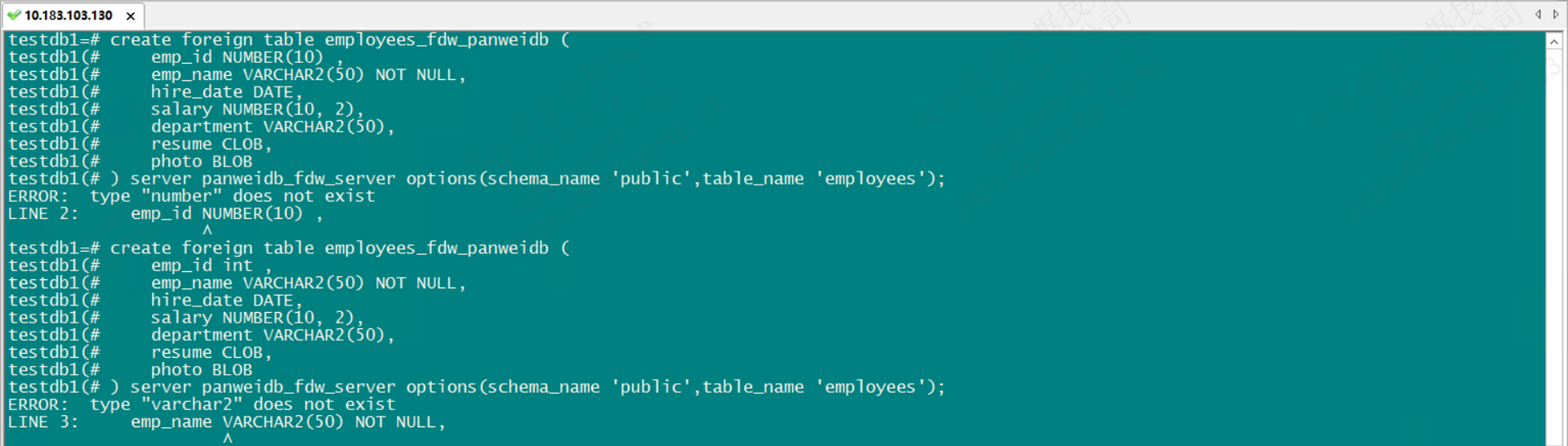The width and height of the screenshot is (1568, 446).
Task: Click "resume CLOB" in the second statement
Action: (x=211, y=352)
